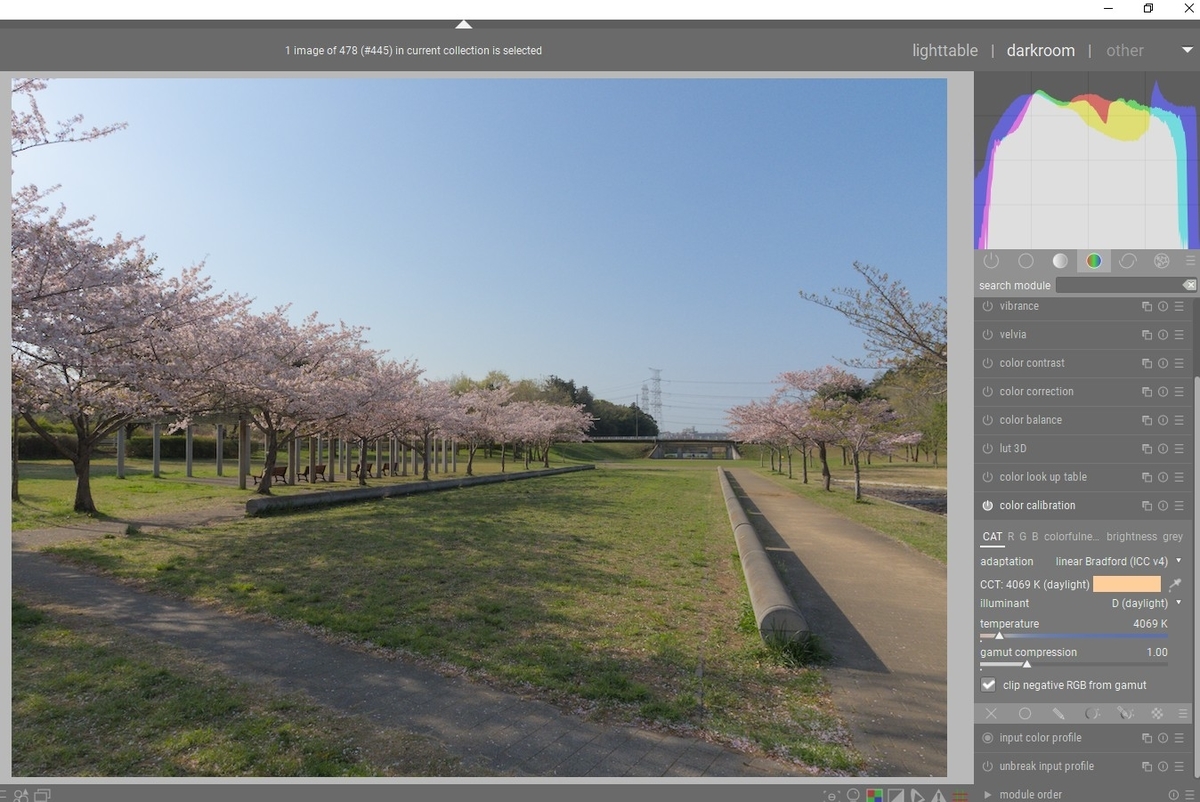Click the darkroom view label
Screen dimensions: 1200x802
1041,50
